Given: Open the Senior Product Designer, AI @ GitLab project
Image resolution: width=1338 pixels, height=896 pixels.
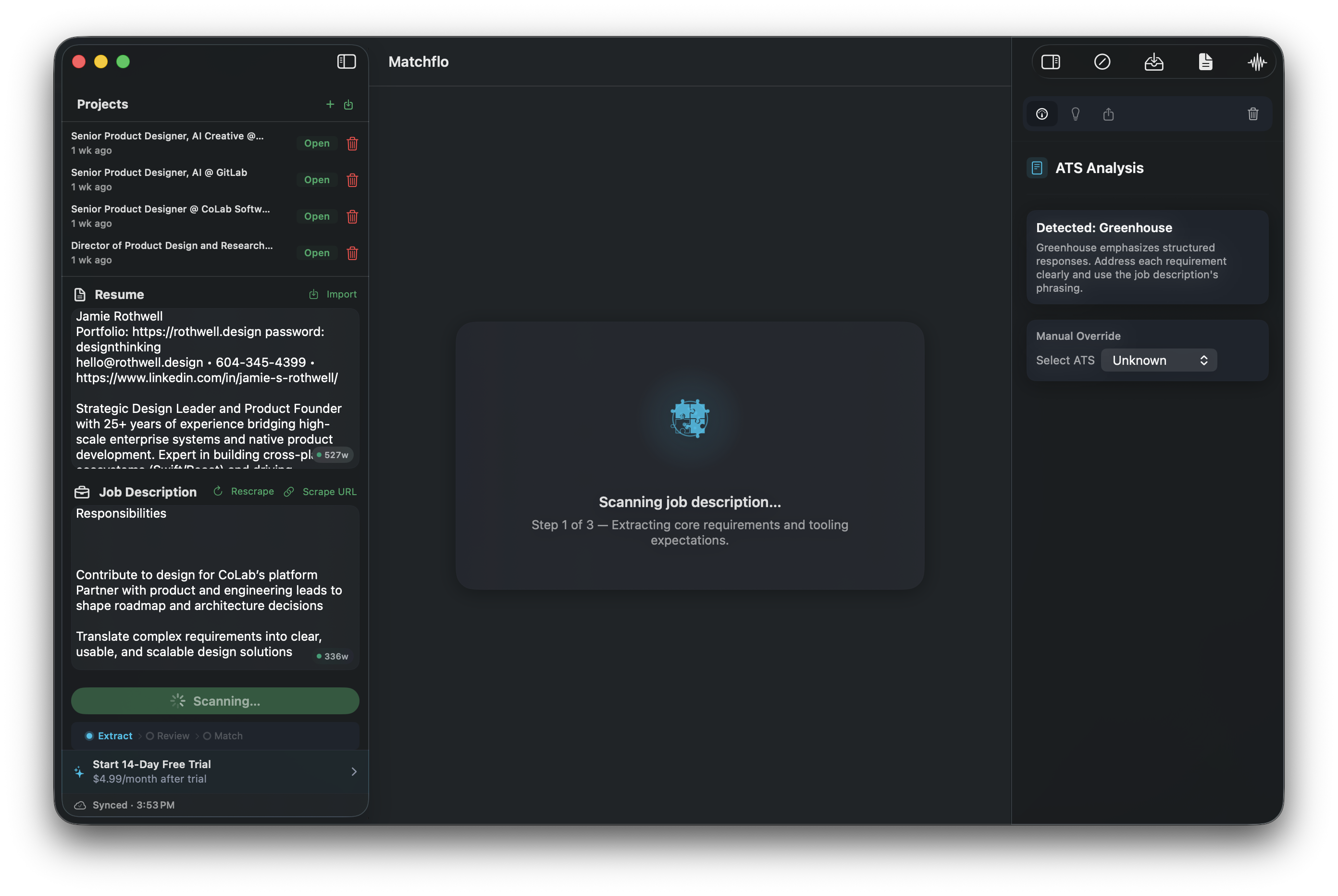Looking at the screenshot, I should click(317, 180).
